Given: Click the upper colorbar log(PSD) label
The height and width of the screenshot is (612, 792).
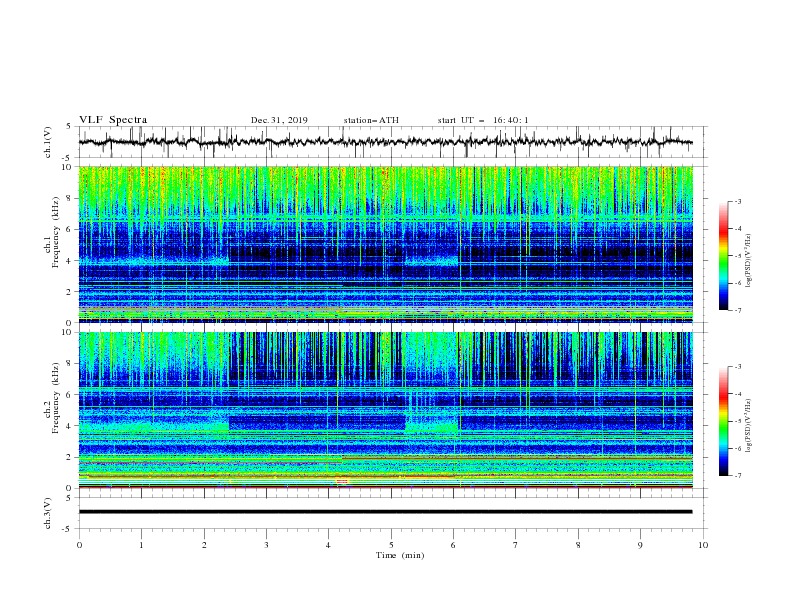Looking at the screenshot, I should (x=749, y=261).
